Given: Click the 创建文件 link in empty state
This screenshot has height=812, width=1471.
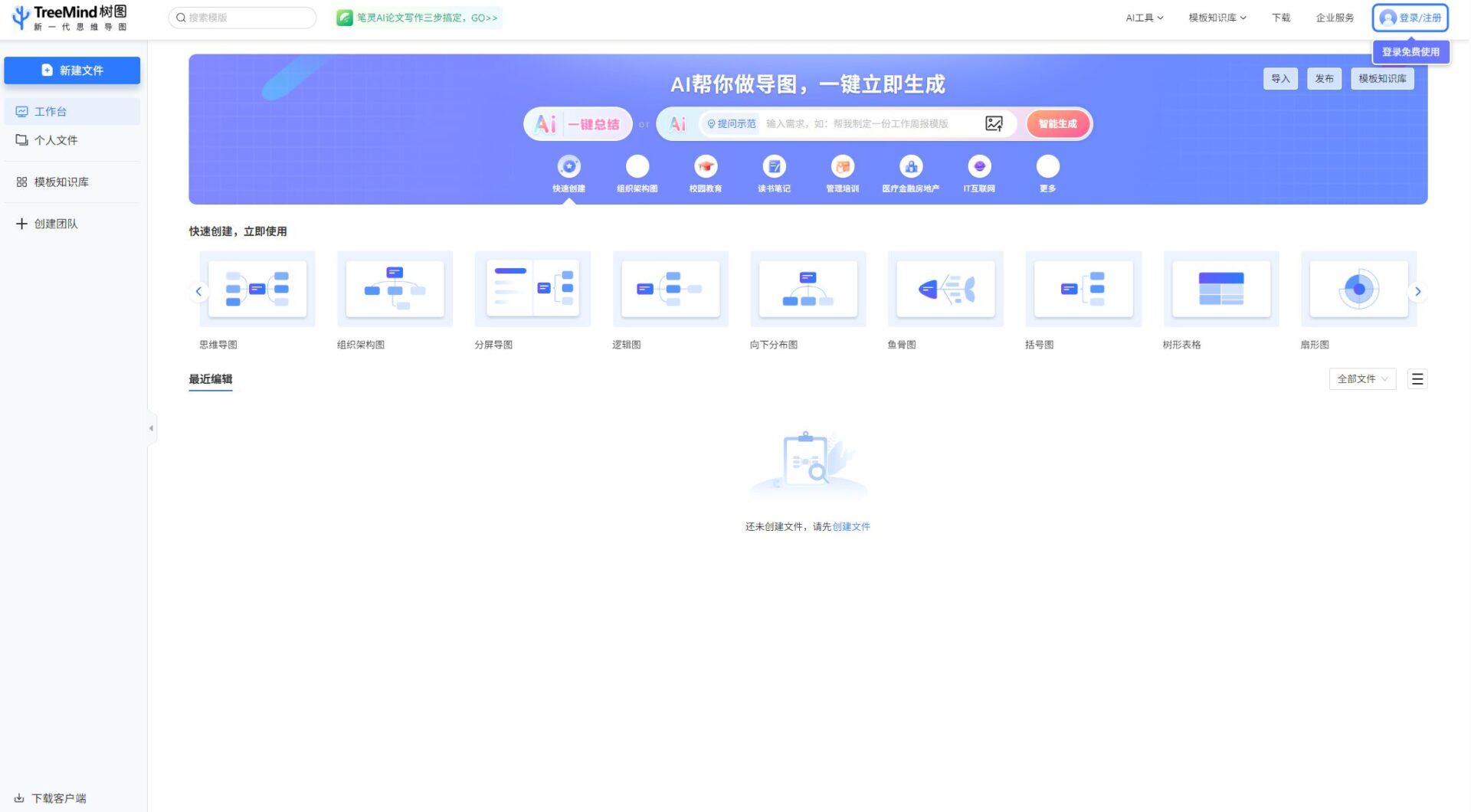Looking at the screenshot, I should click(x=850, y=526).
